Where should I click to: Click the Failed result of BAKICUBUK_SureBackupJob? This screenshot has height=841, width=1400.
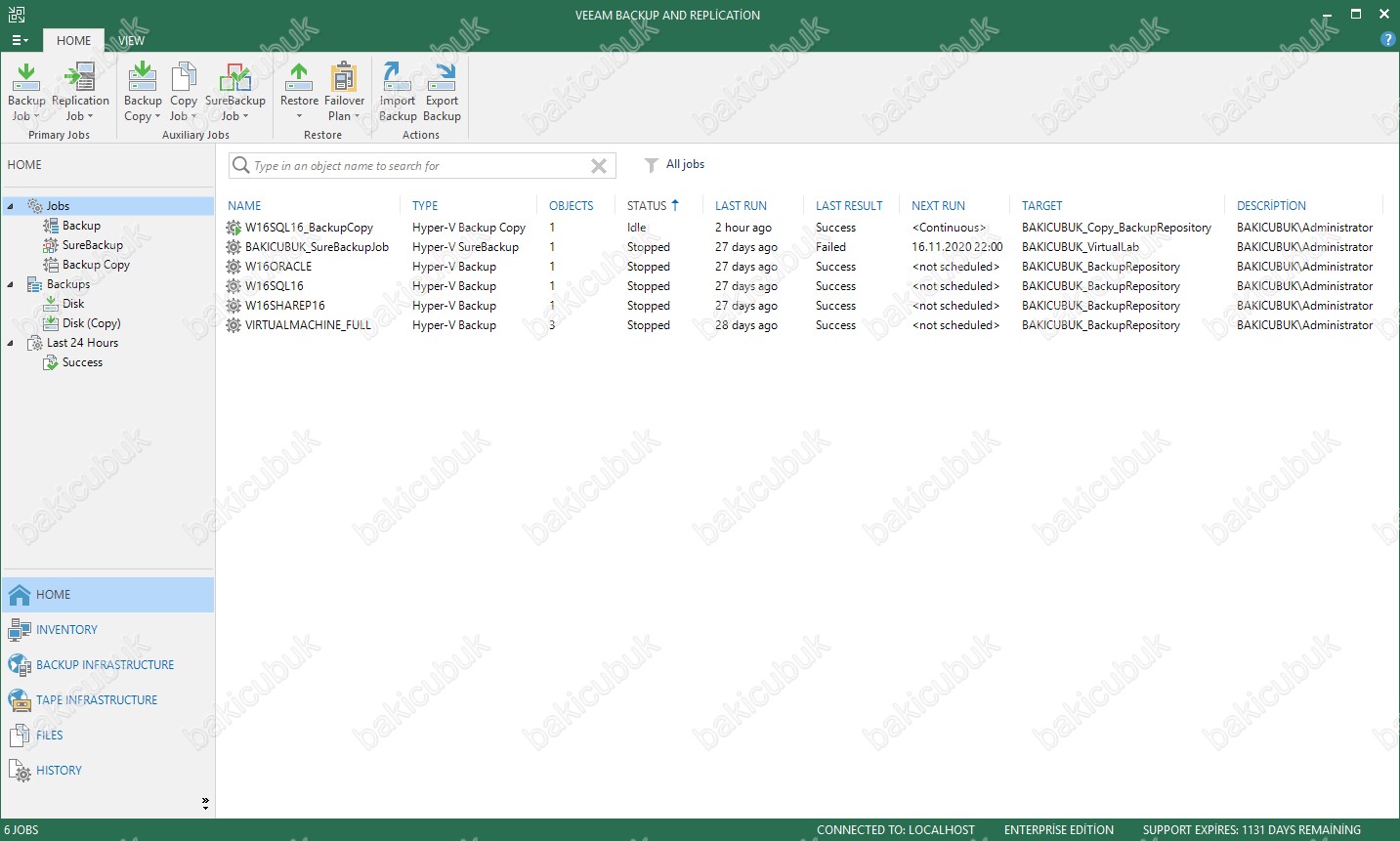(x=830, y=247)
